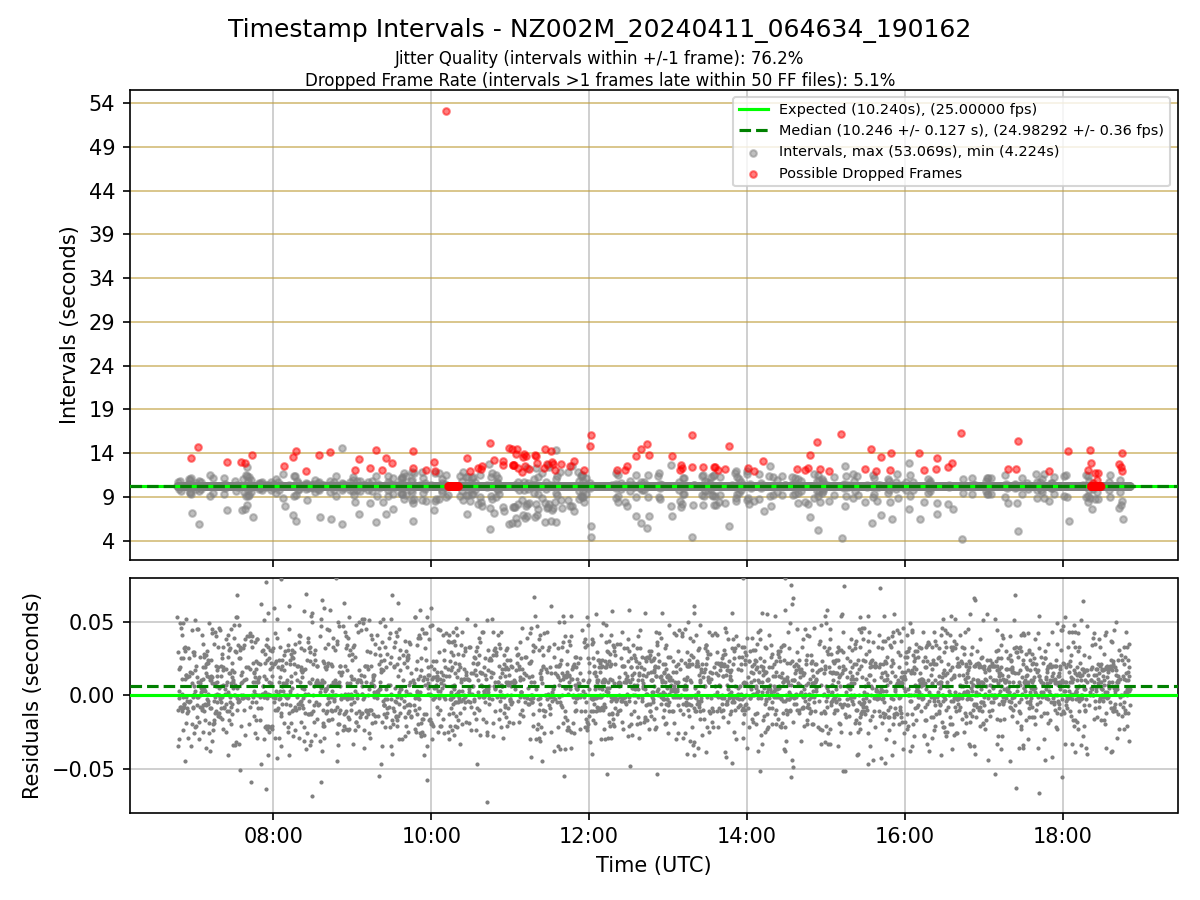Select the Jitter Quality 76.2% subtitle line
This screenshot has height=900, width=1200.
pos(599,58)
